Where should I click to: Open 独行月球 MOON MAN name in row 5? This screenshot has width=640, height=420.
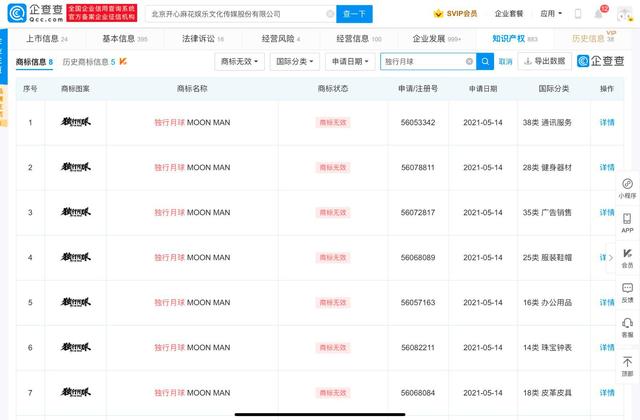[192, 302]
